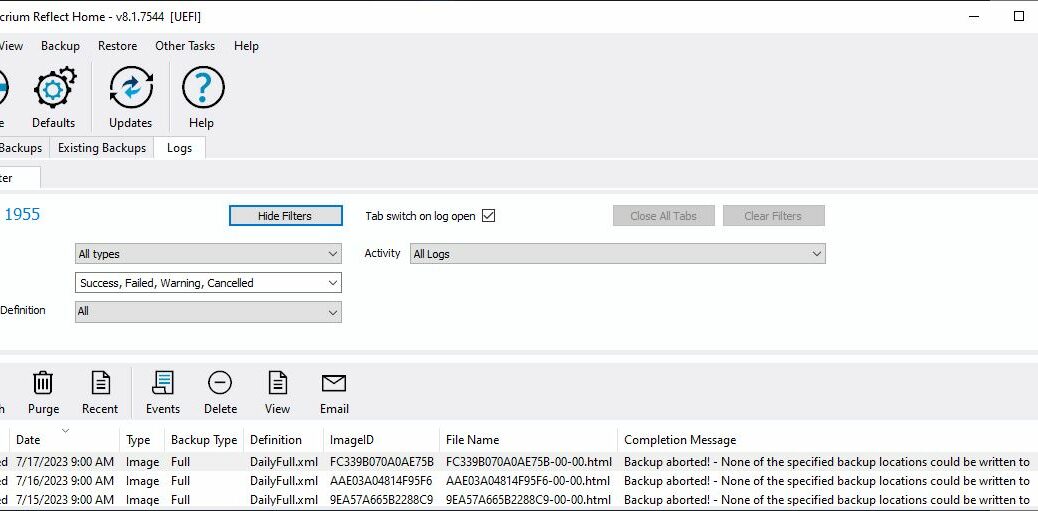
Task: Expand the Activity All Logs dropdown
Action: coord(618,254)
